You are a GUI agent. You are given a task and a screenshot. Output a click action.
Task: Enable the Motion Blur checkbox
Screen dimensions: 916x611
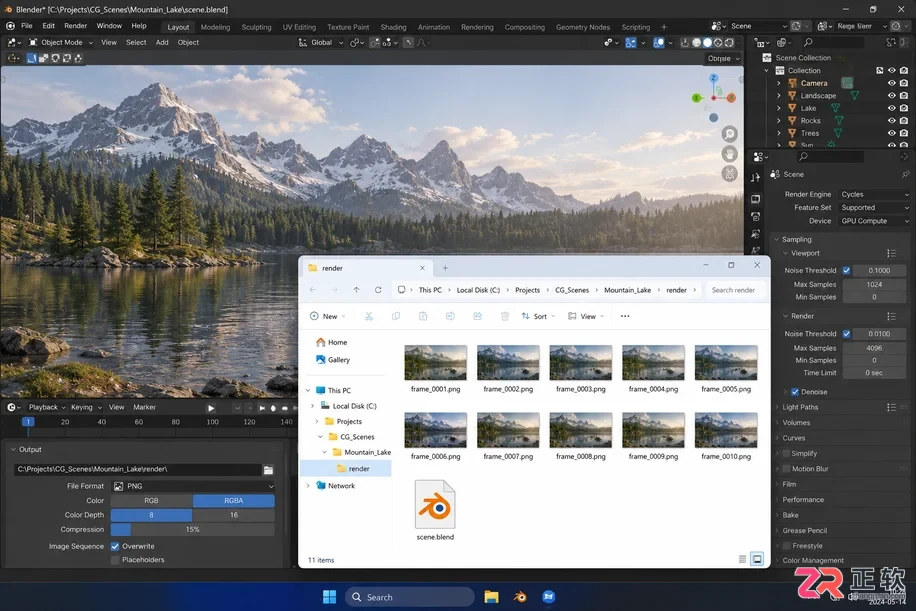coord(786,468)
